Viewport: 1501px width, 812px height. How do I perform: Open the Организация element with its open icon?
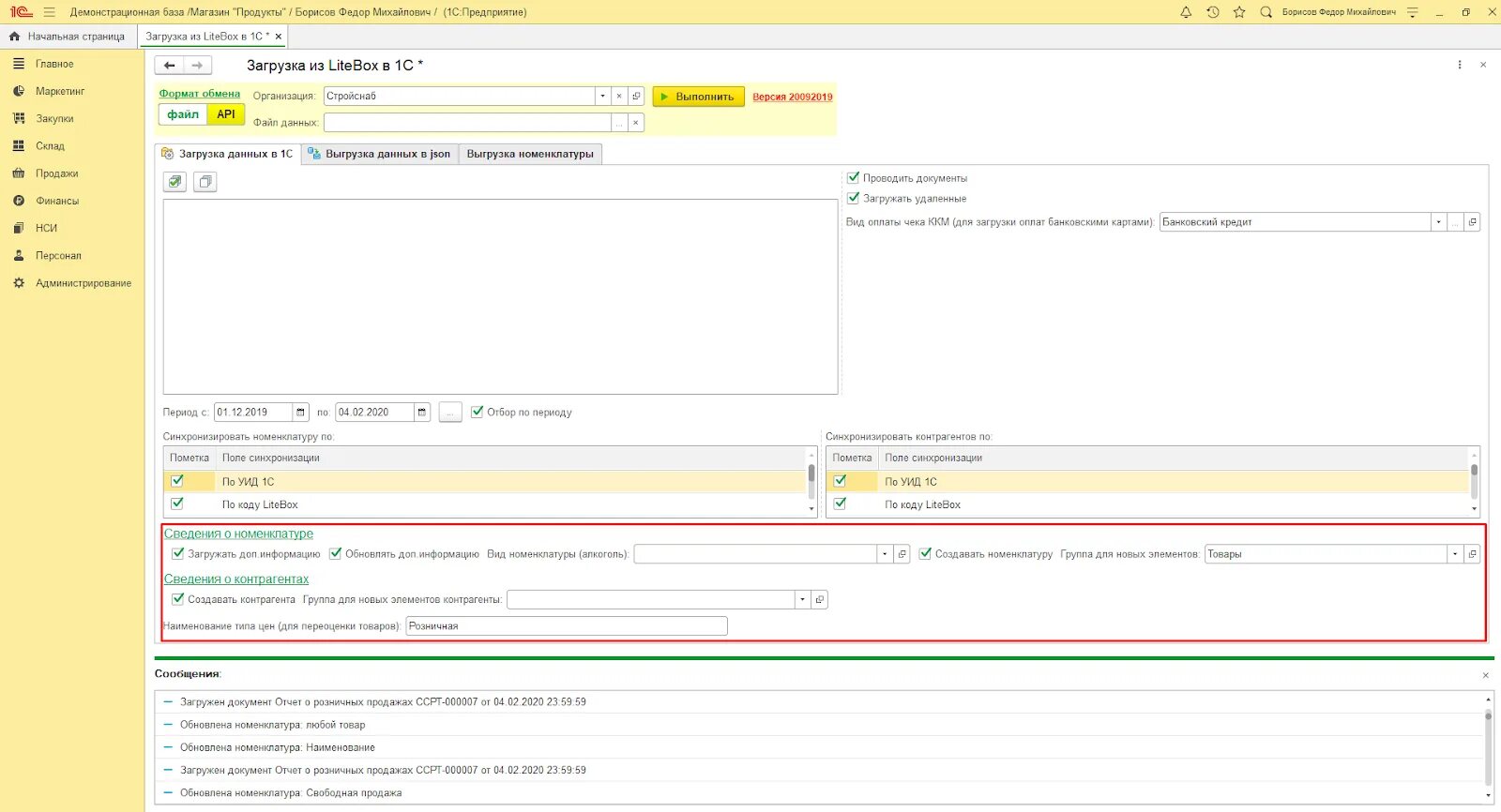(x=636, y=96)
